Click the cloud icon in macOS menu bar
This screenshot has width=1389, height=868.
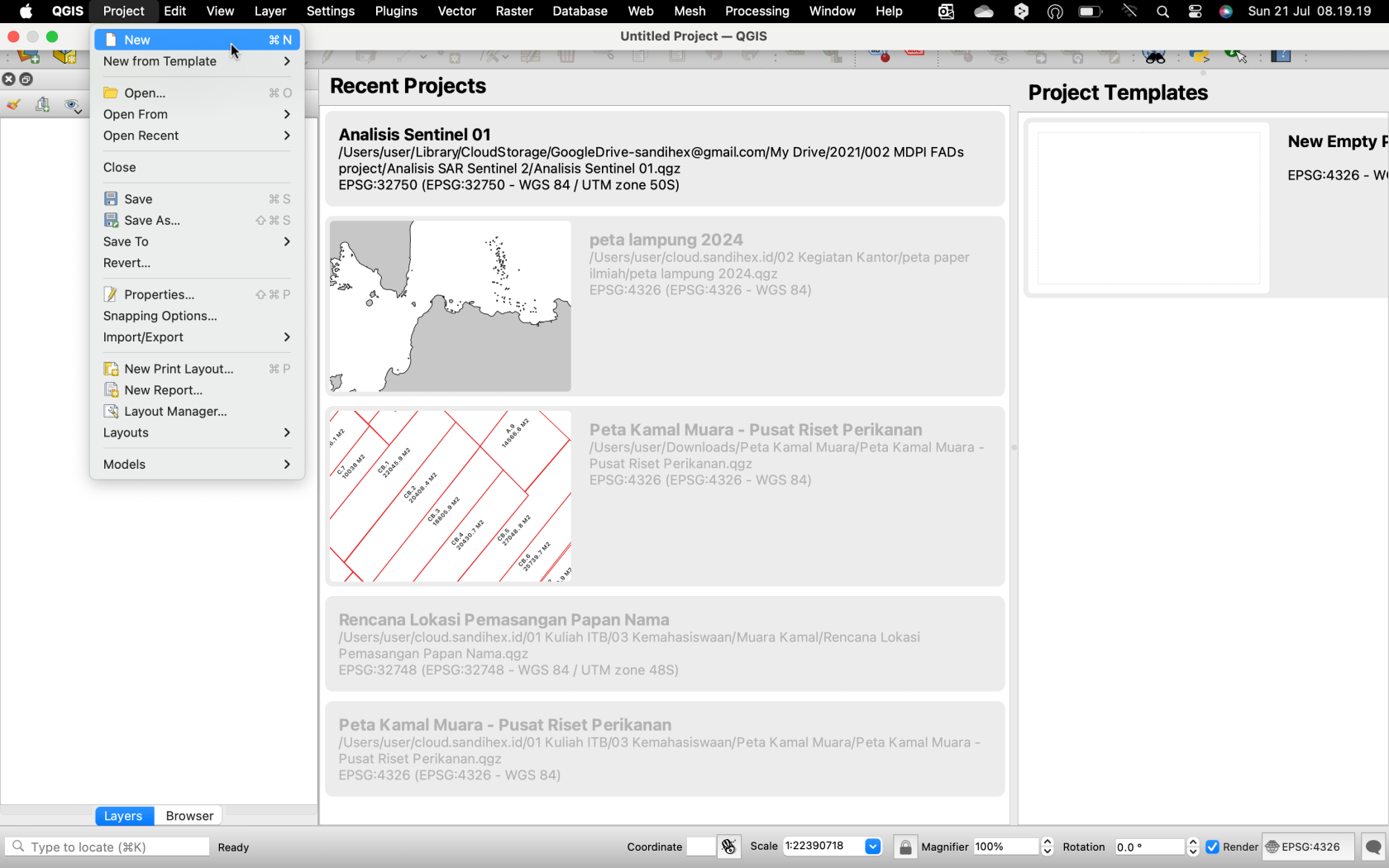click(984, 12)
